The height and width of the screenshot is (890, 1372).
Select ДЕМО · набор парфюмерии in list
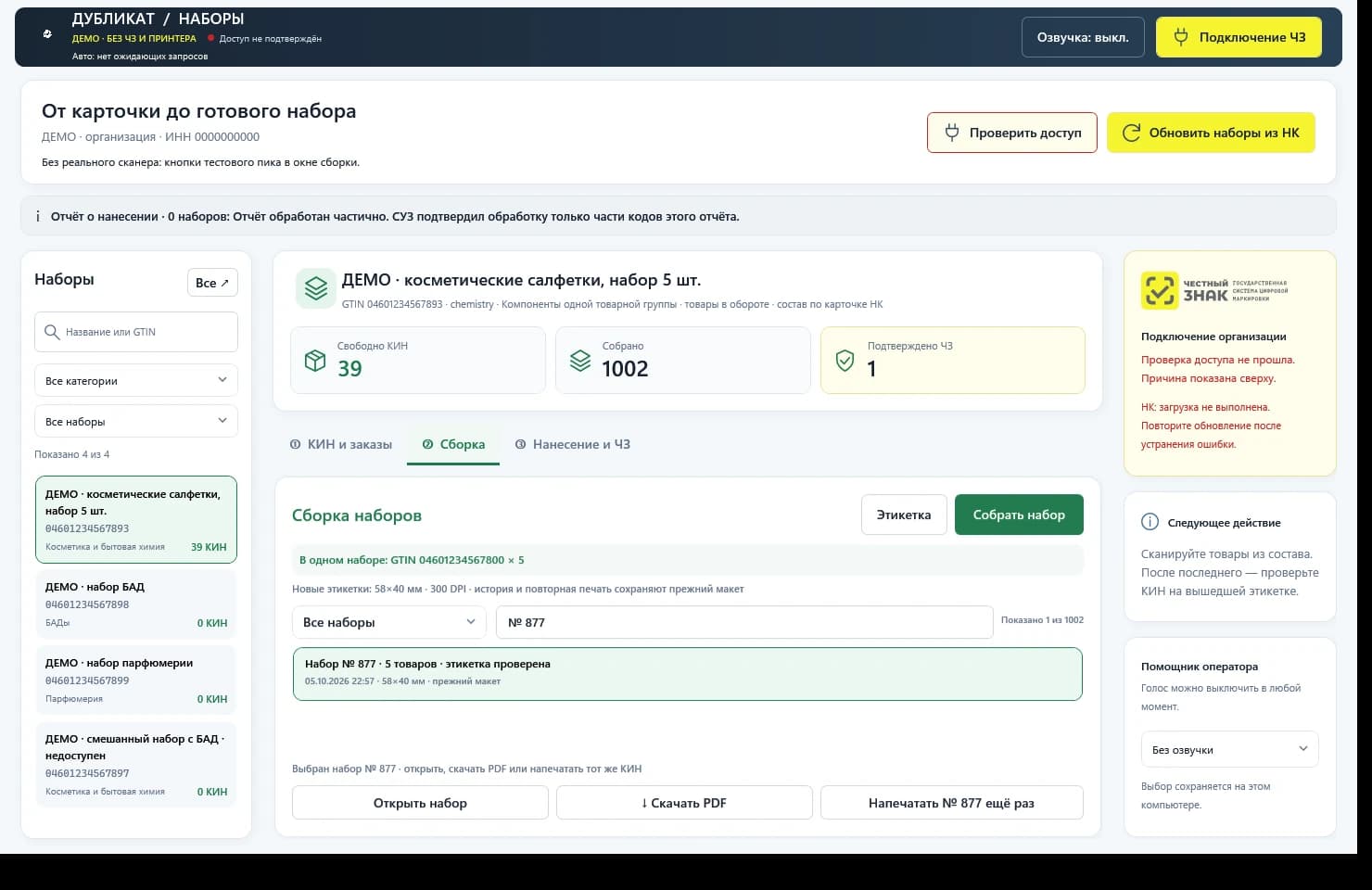pos(136,680)
